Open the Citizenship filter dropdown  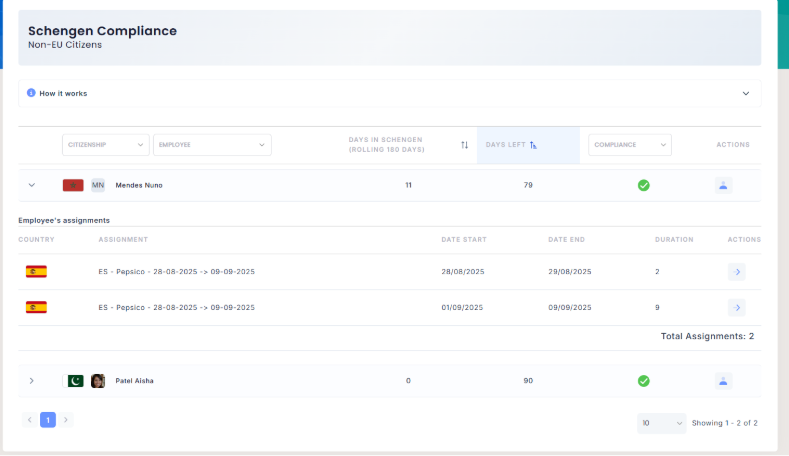coord(105,145)
